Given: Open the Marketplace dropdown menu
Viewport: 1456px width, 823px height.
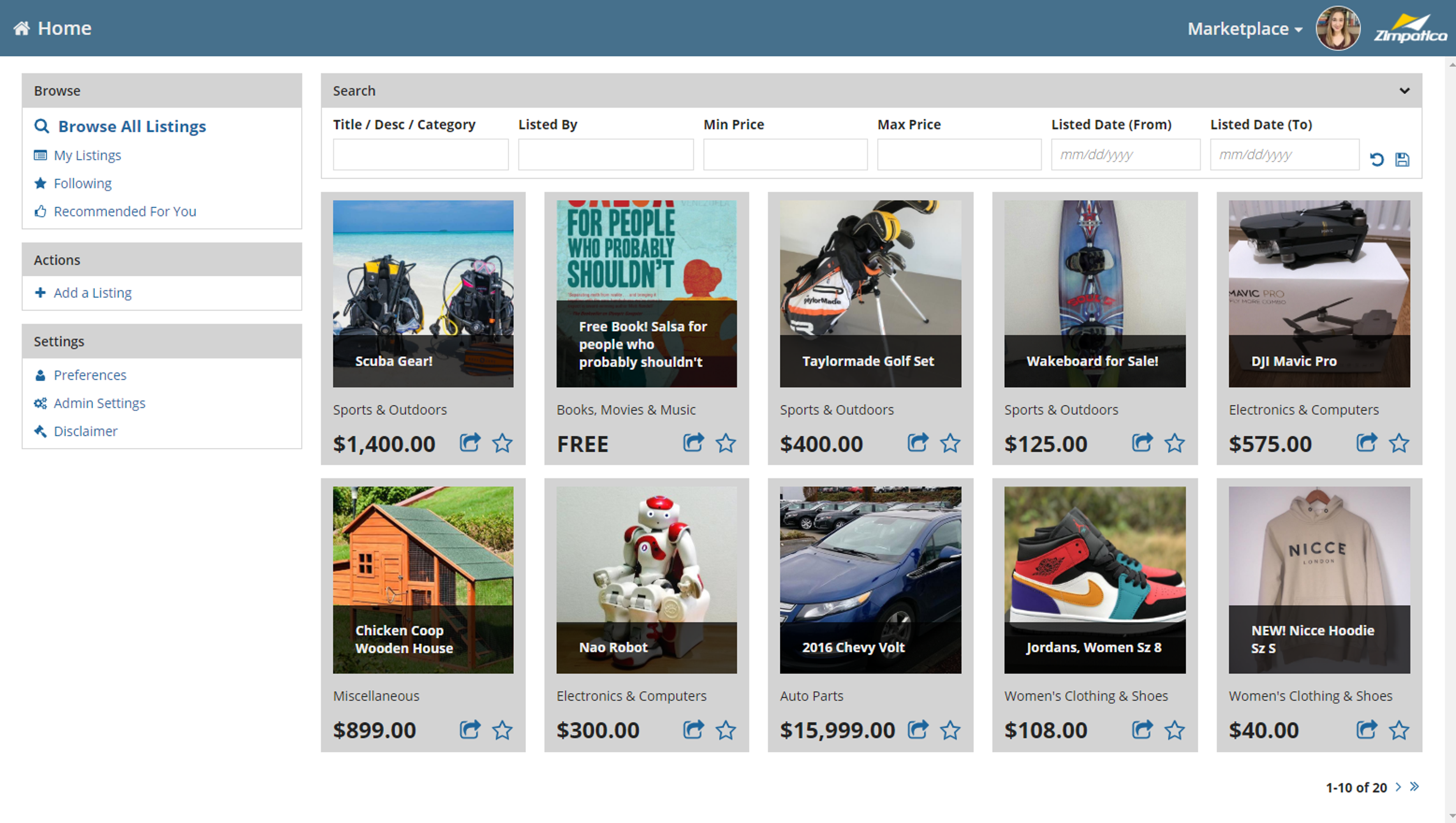Looking at the screenshot, I should pyautogui.click(x=1244, y=28).
